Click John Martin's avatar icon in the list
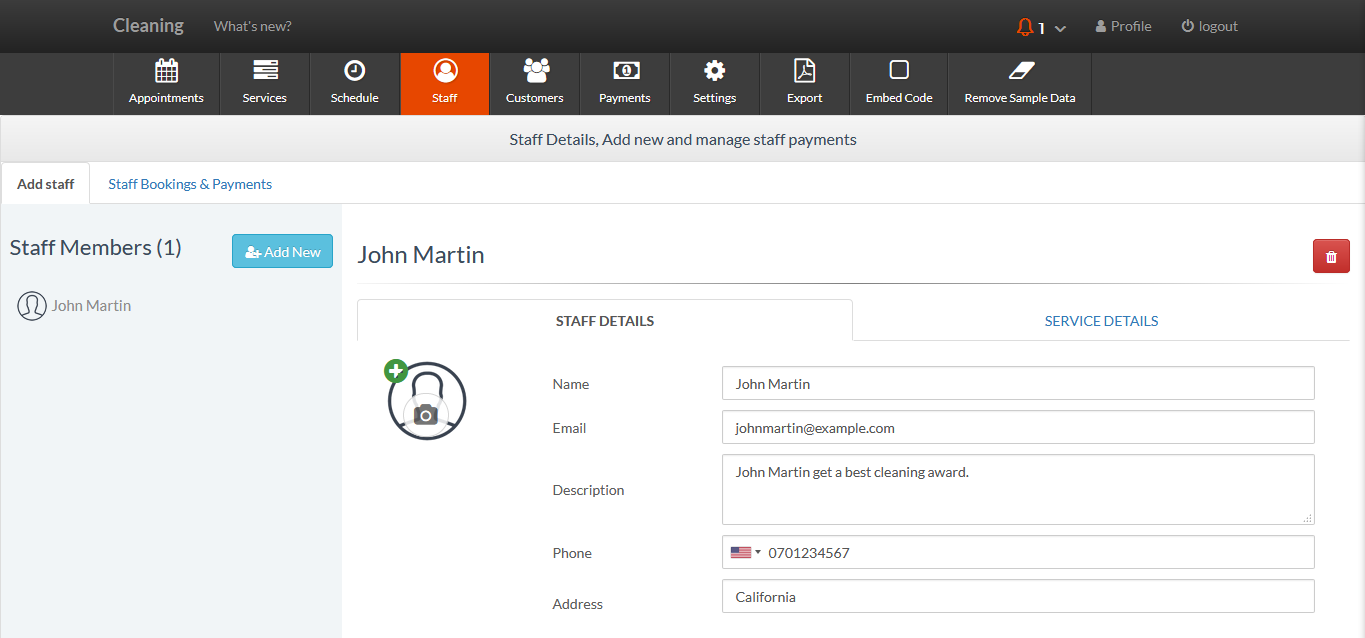 pos(32,306)
